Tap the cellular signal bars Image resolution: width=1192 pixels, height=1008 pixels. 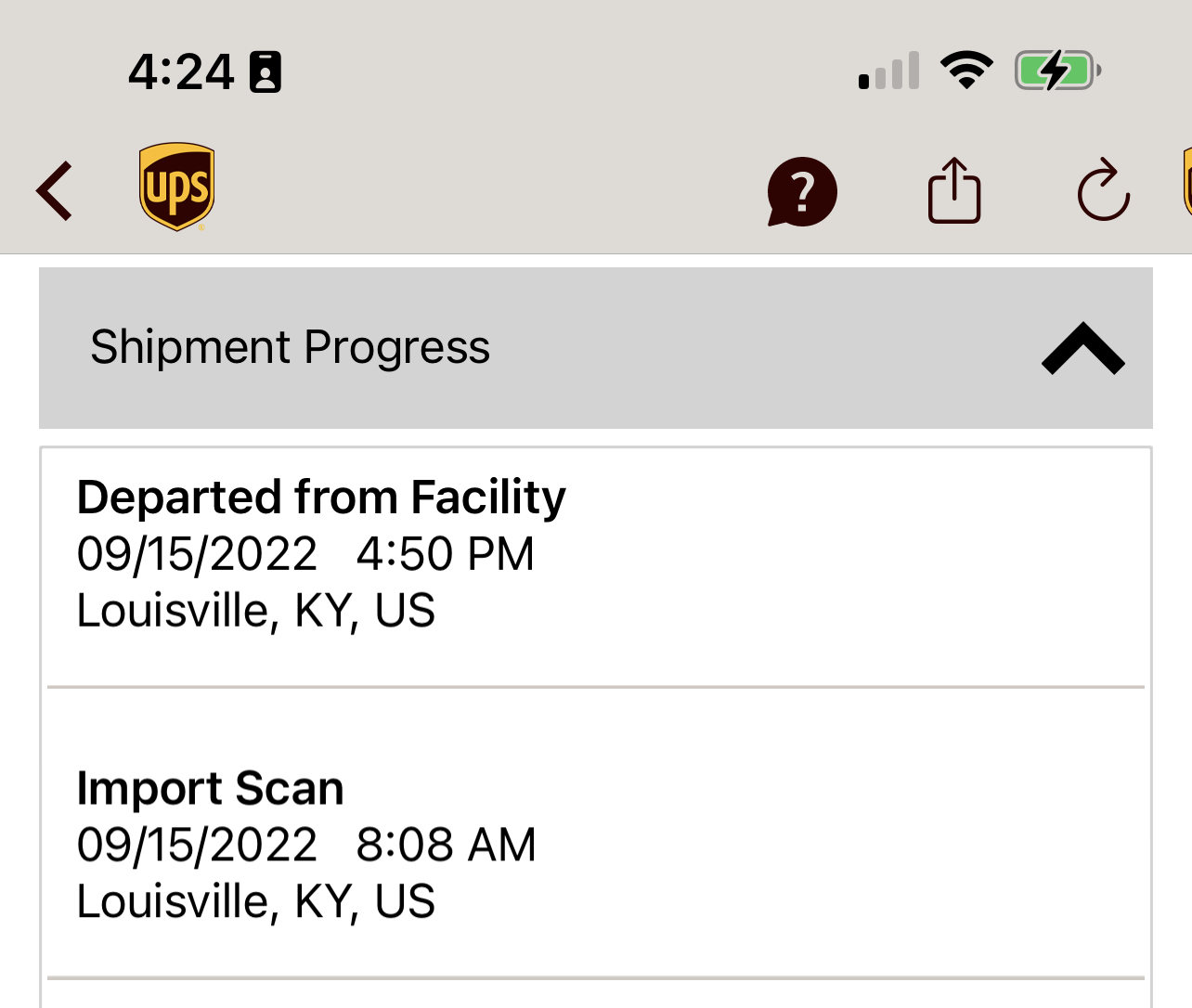click(889, 71)
